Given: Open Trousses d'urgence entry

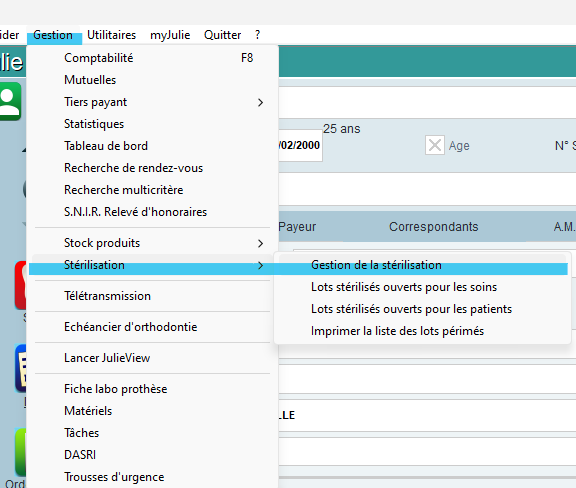Looking at the screenshot, I should (153, 477).
